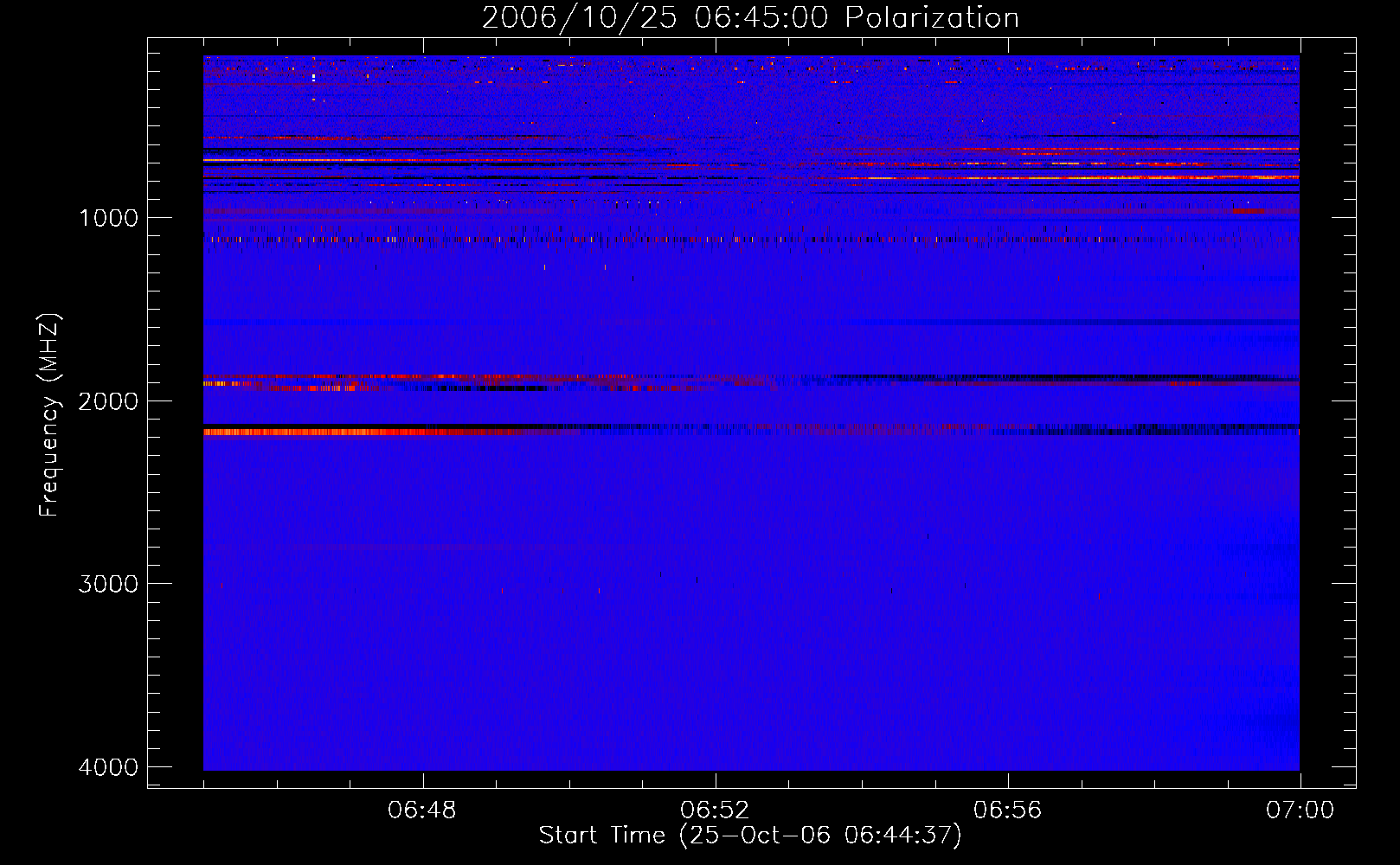The height and width of the screenshot is (865, 1400).
Task: Select the 'Start Time (25-Oct-06 06:44:37)' label
Action: pyautogui.click(x=750, y=836)
